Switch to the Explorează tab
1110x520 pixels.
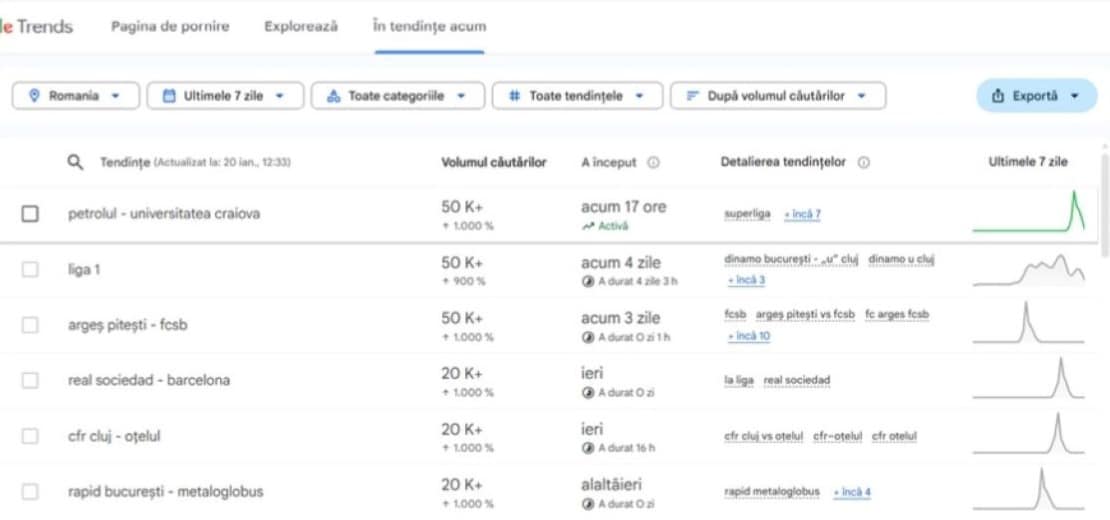coord(301,26)
